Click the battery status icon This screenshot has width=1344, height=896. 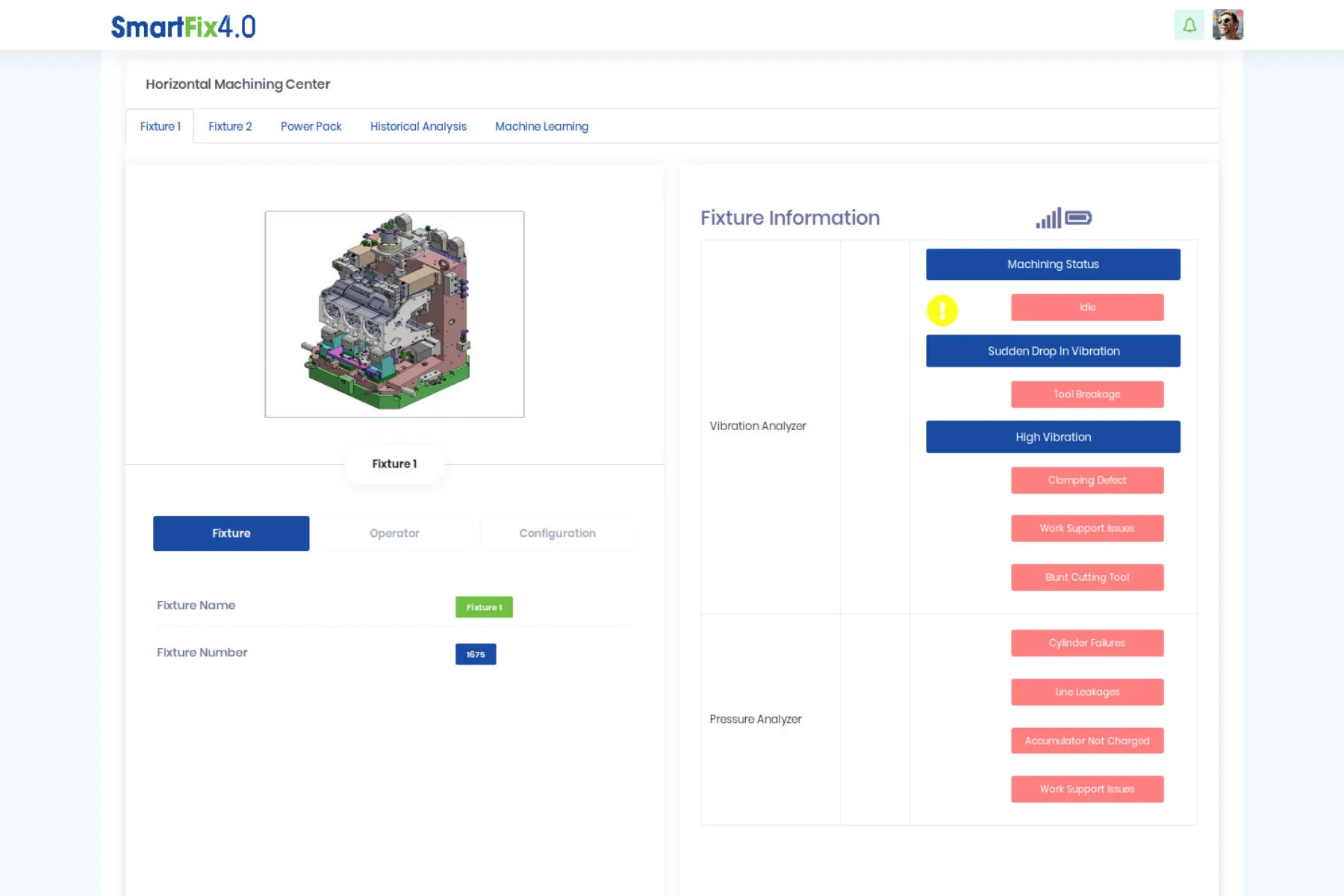click(x=1078, y=218)
